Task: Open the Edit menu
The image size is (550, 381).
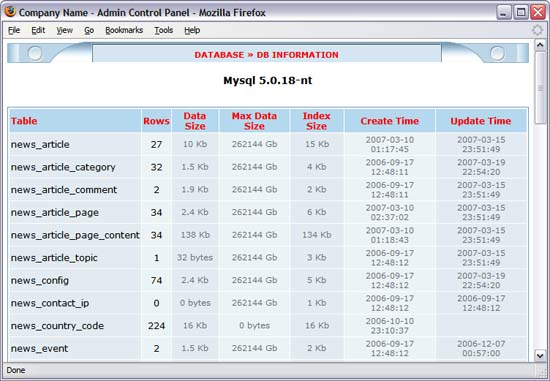Action: (38, 31)
